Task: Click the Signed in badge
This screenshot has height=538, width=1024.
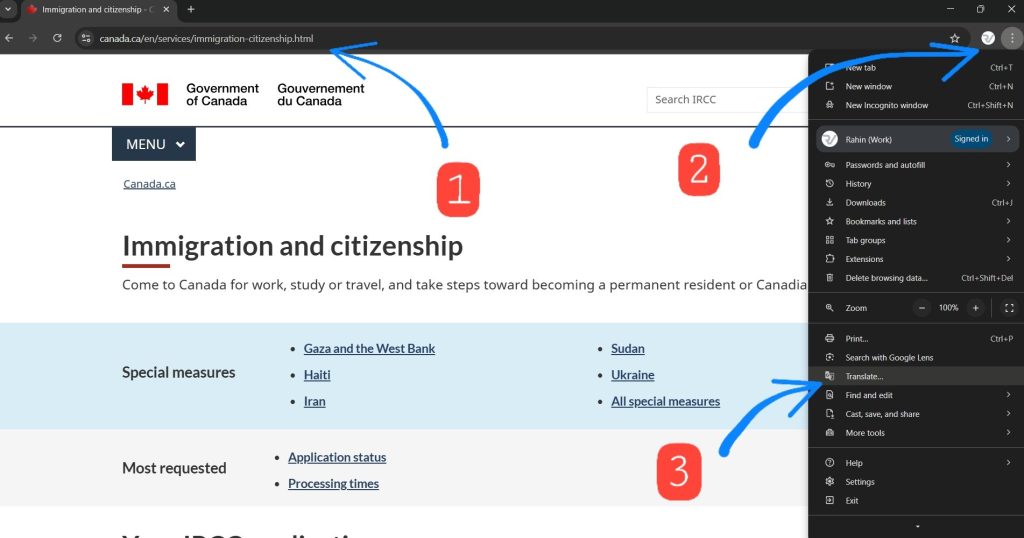Action: pyautogui.click(x=971, y=139)
